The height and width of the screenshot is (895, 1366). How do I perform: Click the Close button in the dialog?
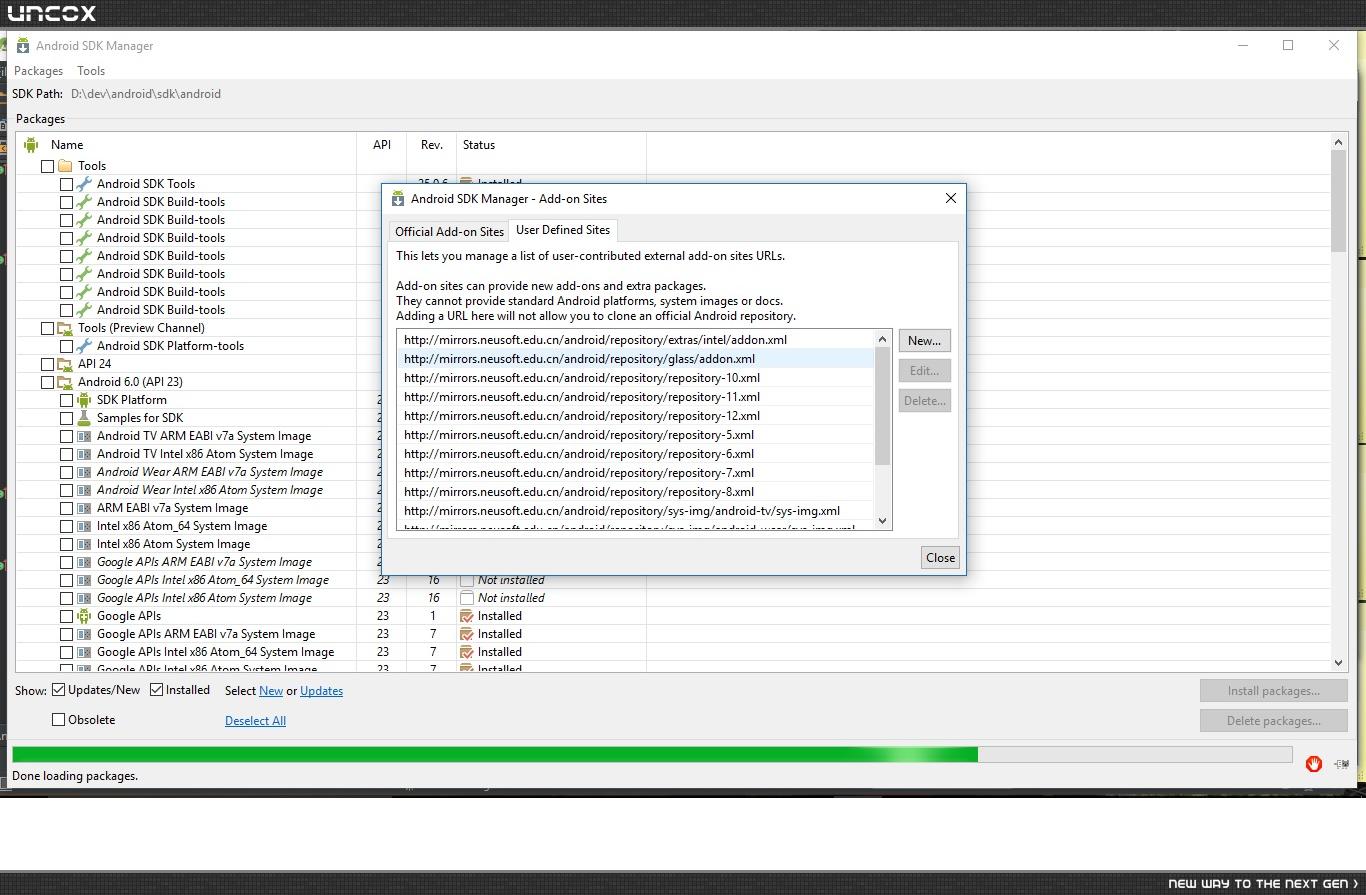(940, 558)
